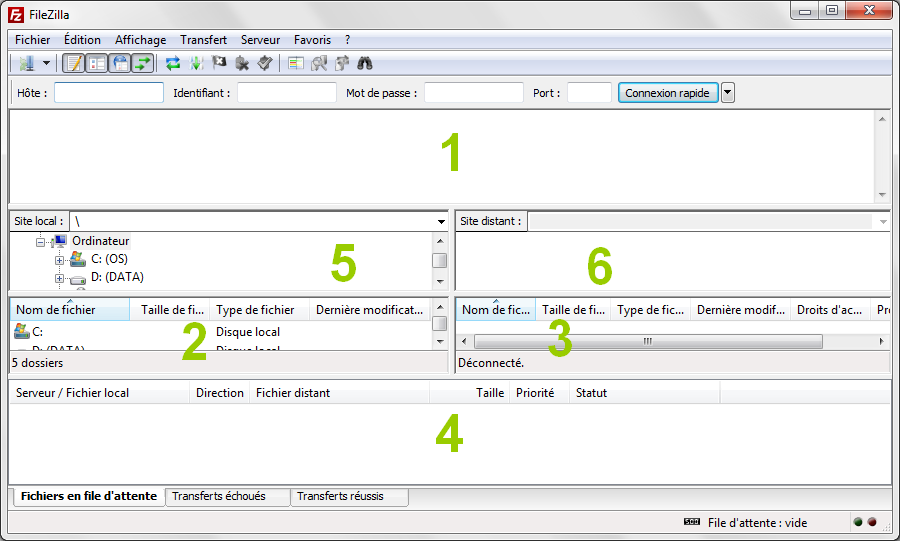
Task: Sort local files by Dernière modificat... column
Action: coord(370,310)
